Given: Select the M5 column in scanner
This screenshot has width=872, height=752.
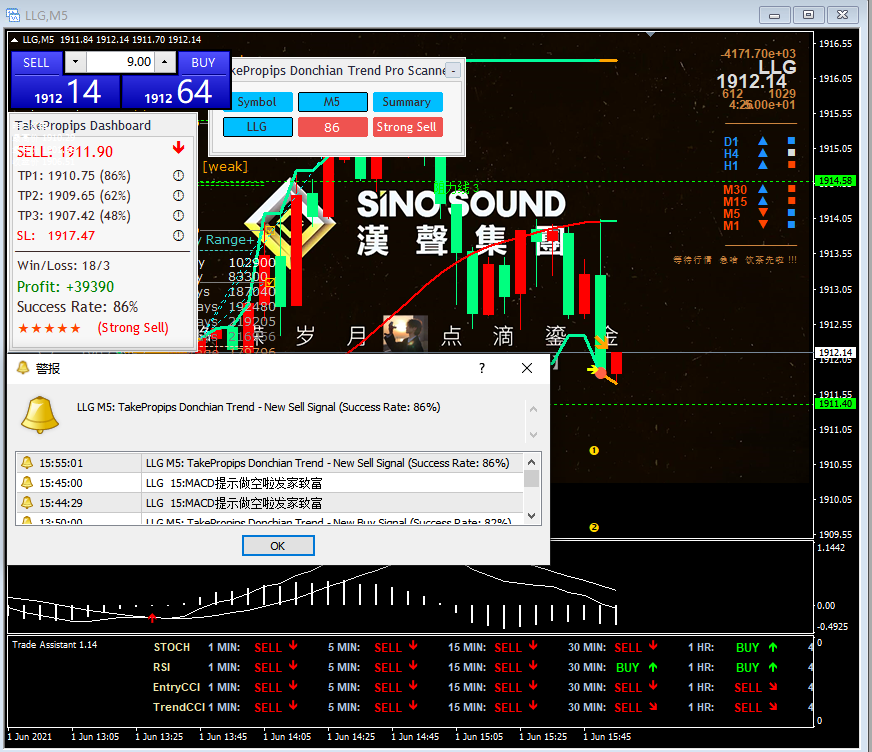Looking at the screenshot, I should [x=333, y=102].
